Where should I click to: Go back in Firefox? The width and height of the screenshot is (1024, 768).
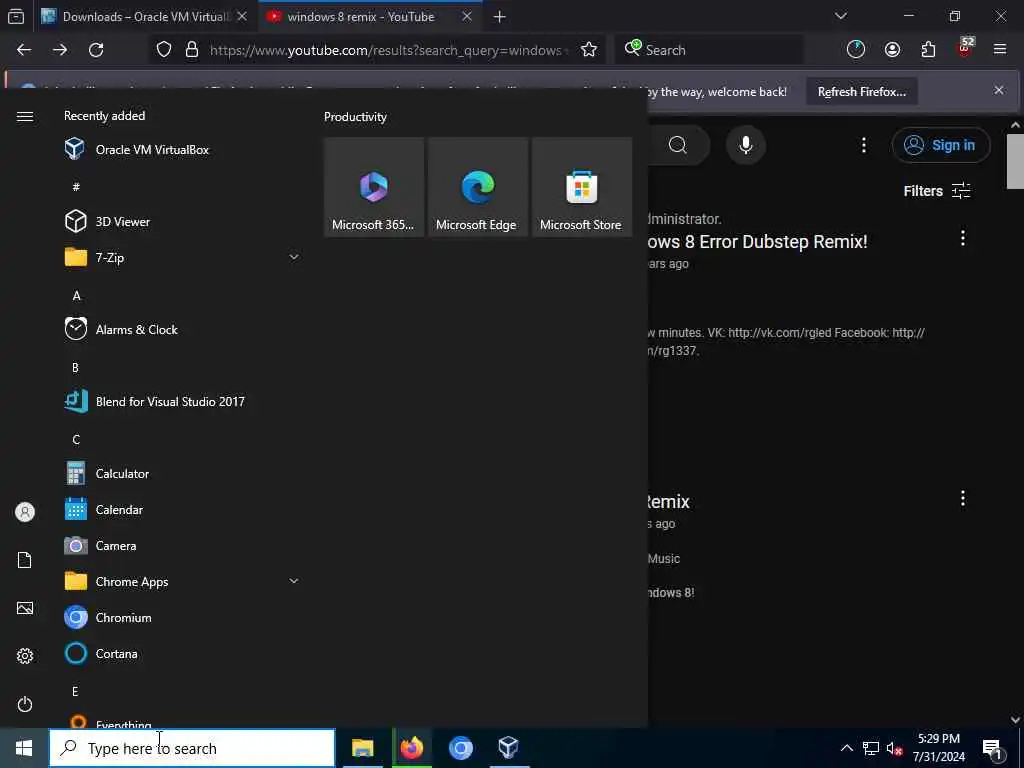click(x=24, y=50)
